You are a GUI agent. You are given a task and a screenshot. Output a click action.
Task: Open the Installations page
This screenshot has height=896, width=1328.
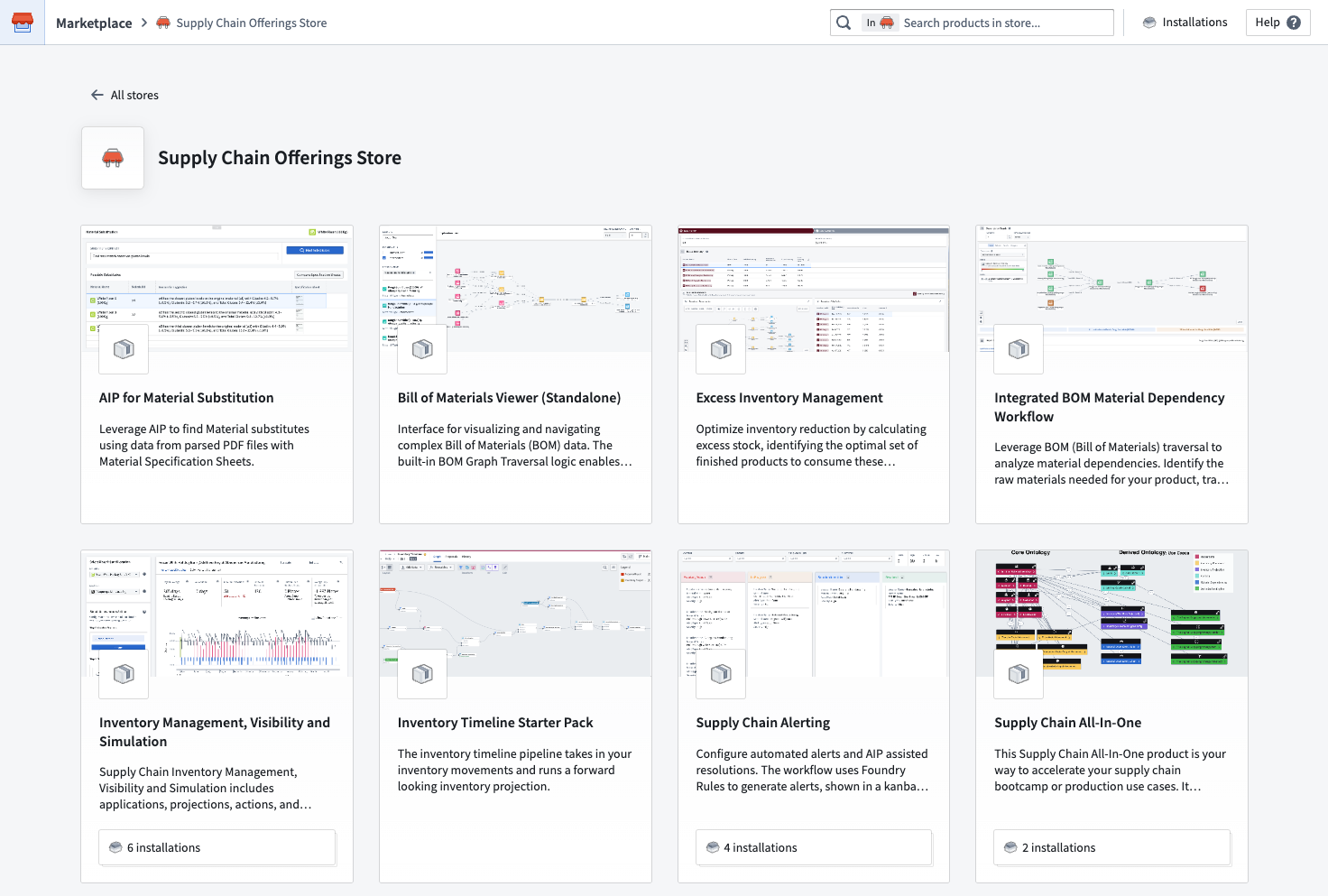(1185, 23)
